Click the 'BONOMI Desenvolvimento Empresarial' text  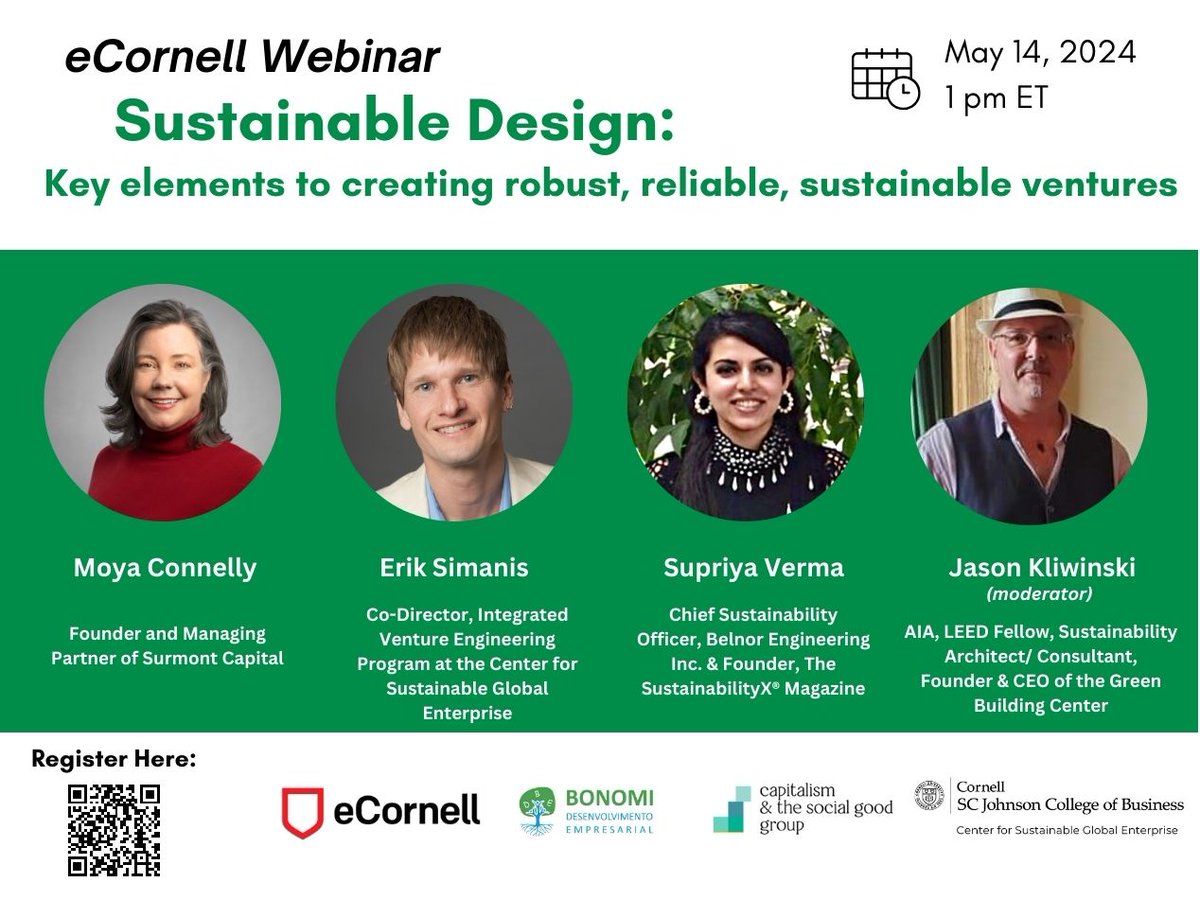click(608, 811)
